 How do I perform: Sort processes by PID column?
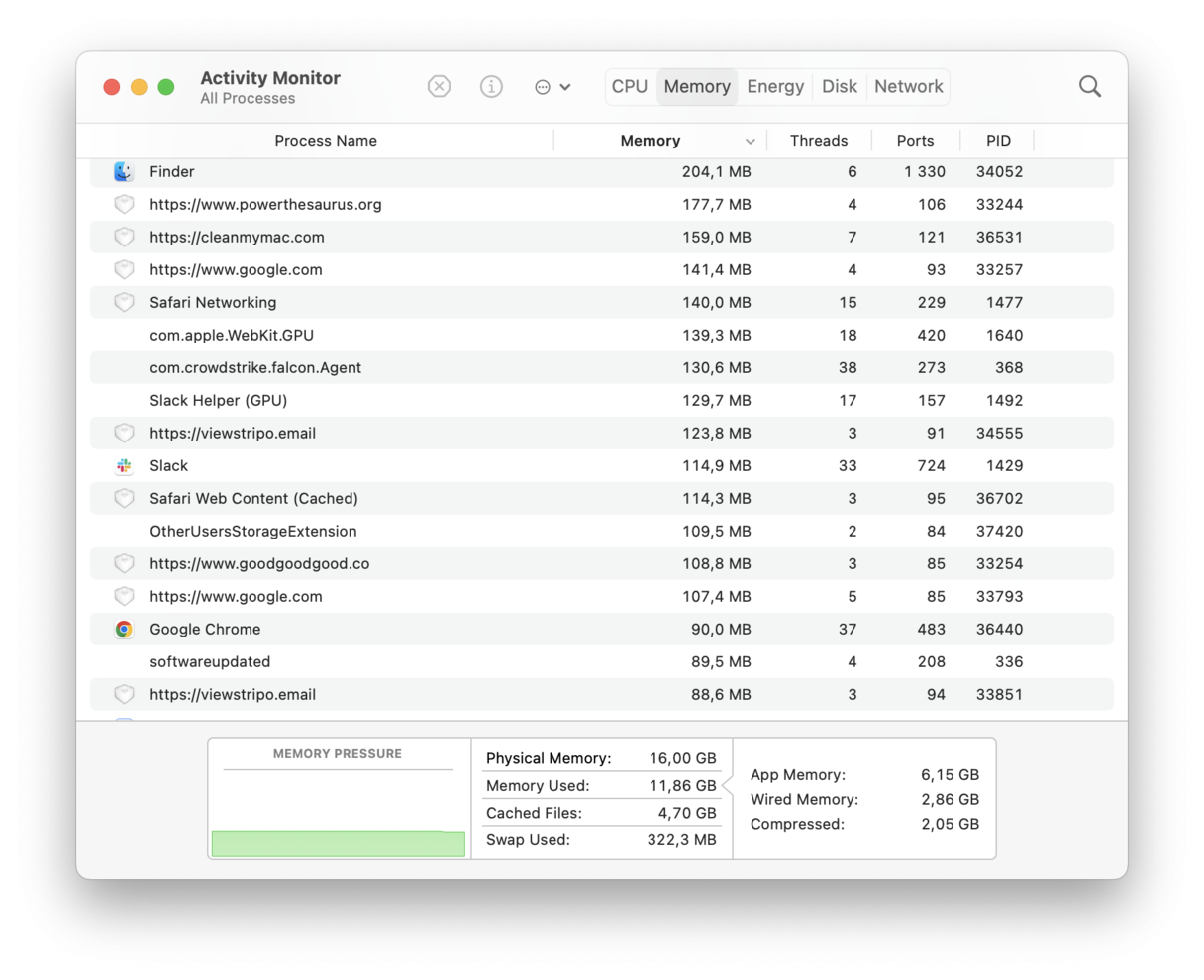998,141
